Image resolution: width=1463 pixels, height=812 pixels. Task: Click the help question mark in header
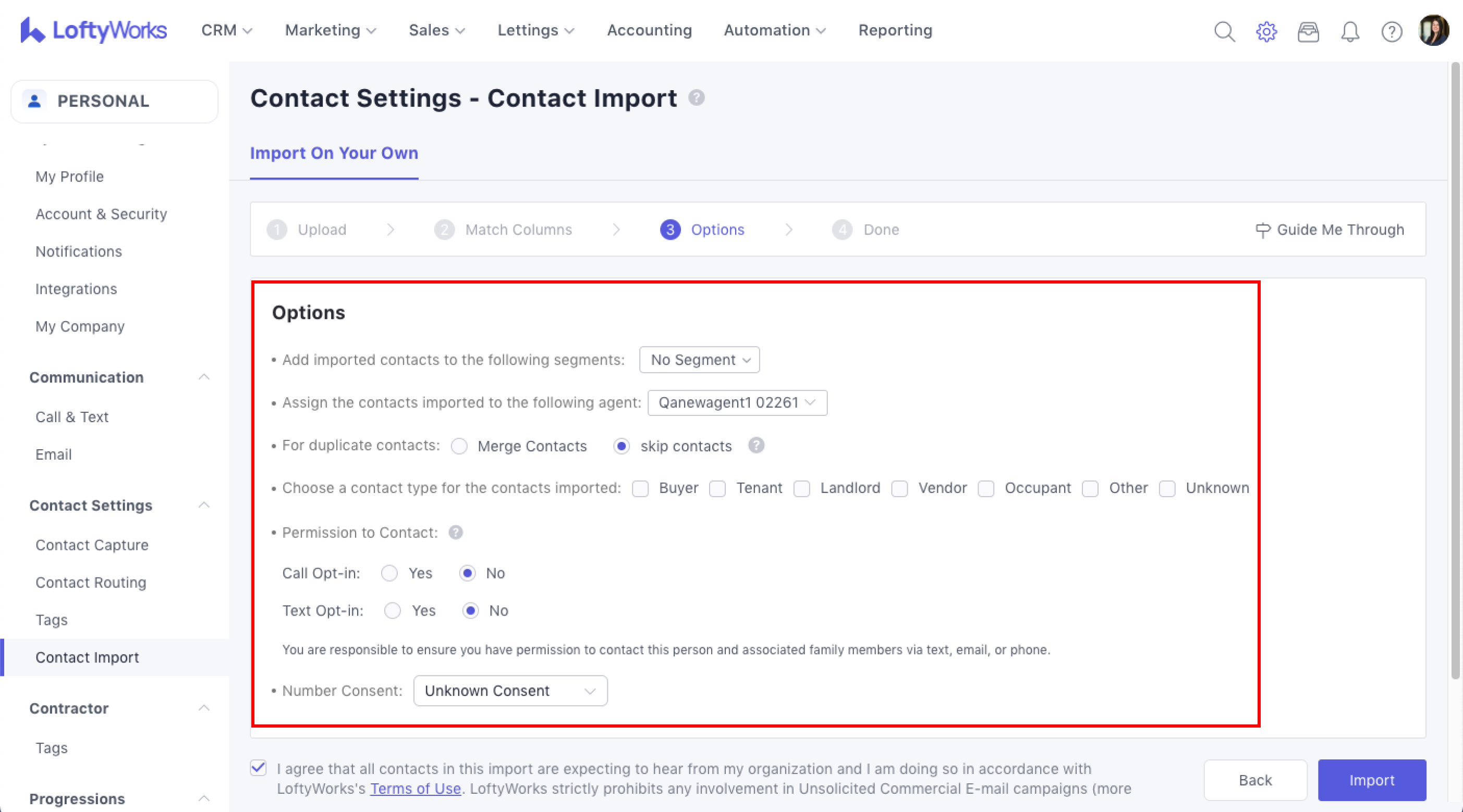[x=1392, y=31]
